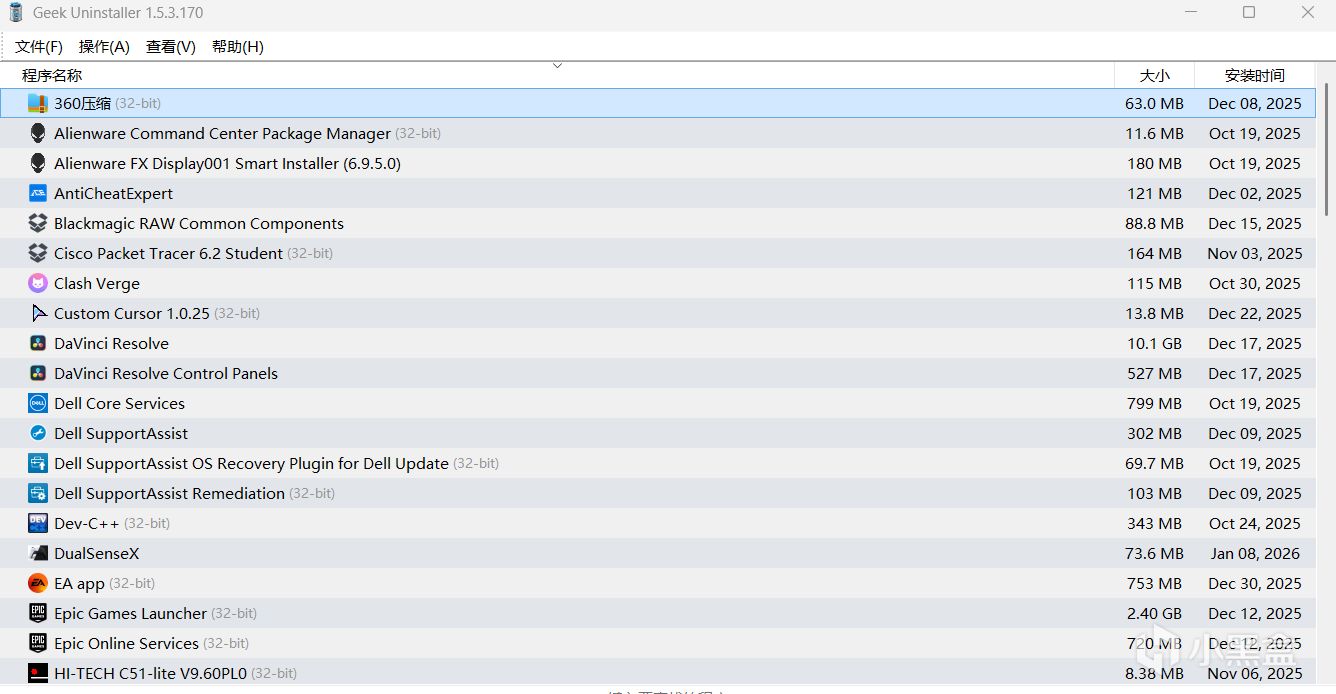Select DaVinci Resolve Control Panels row

[658, 373]
